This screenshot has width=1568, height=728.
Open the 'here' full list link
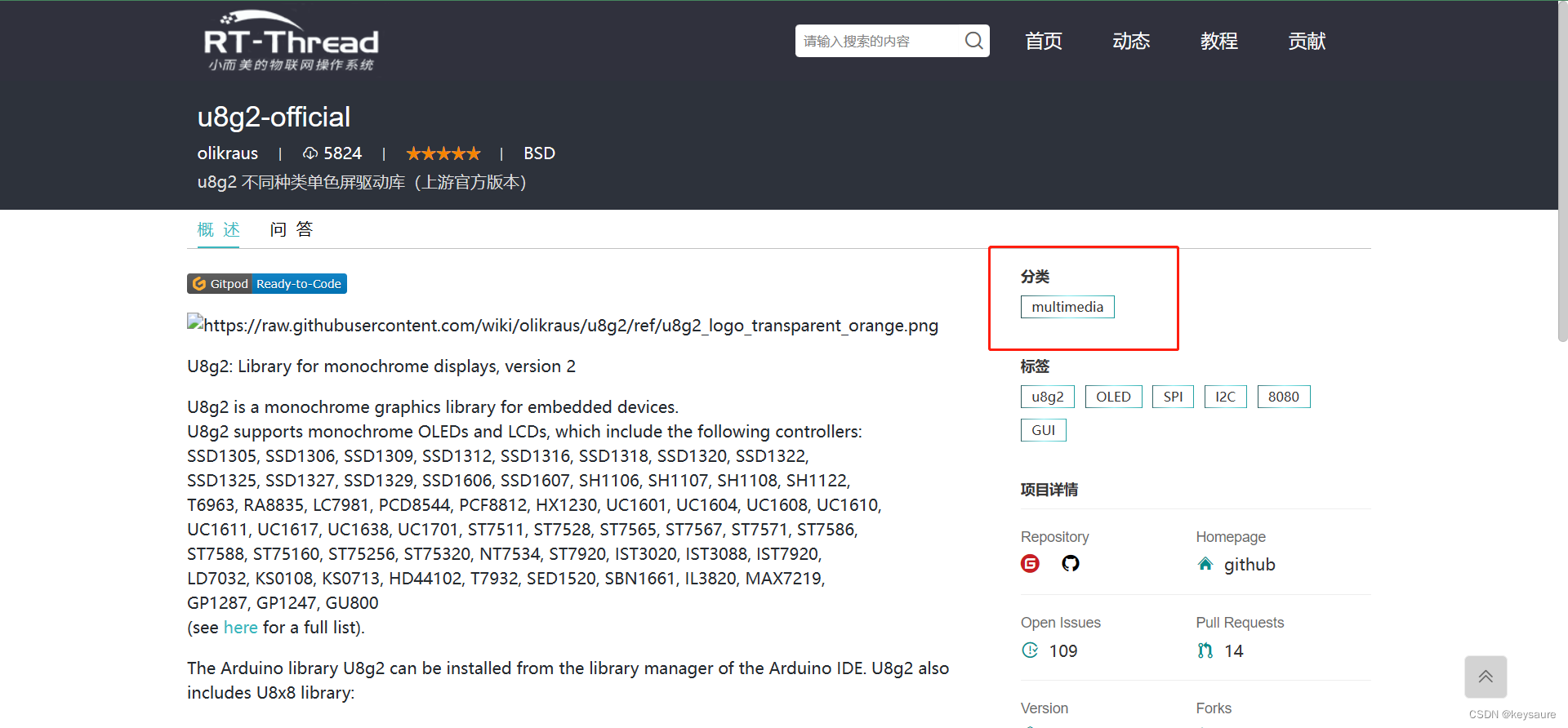[x=241, y=627]
